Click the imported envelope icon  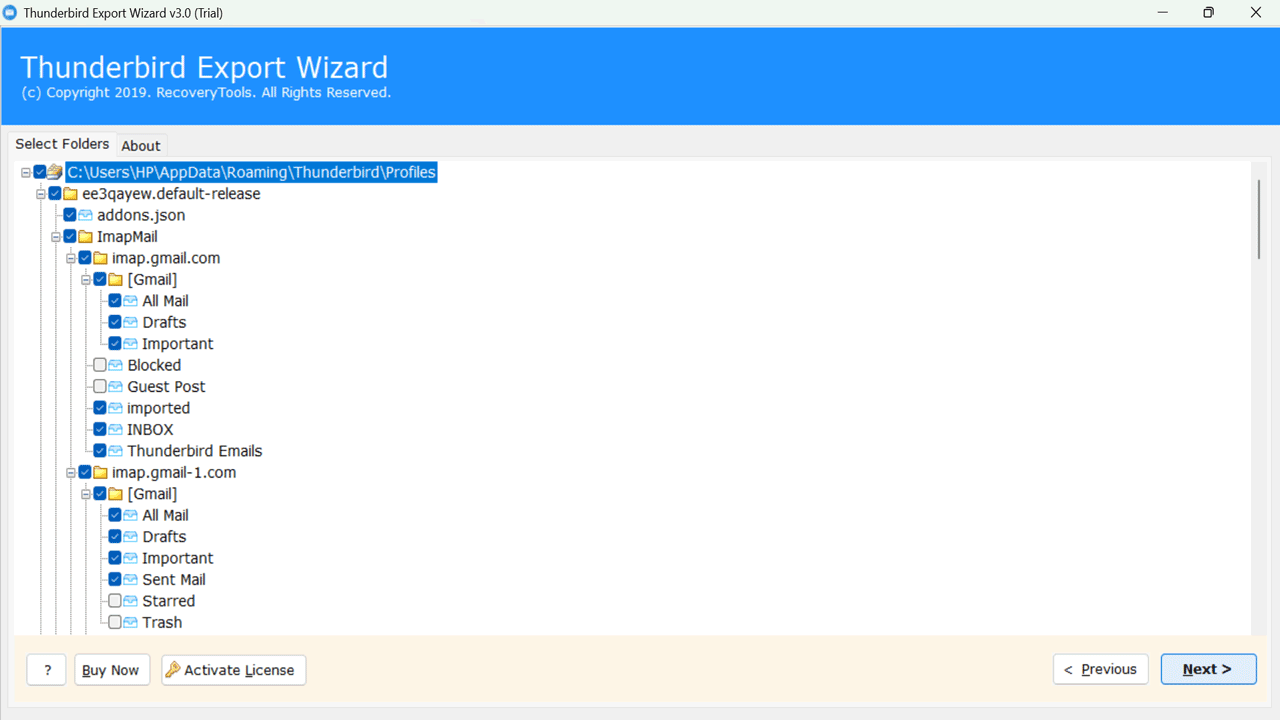point(115,409)
